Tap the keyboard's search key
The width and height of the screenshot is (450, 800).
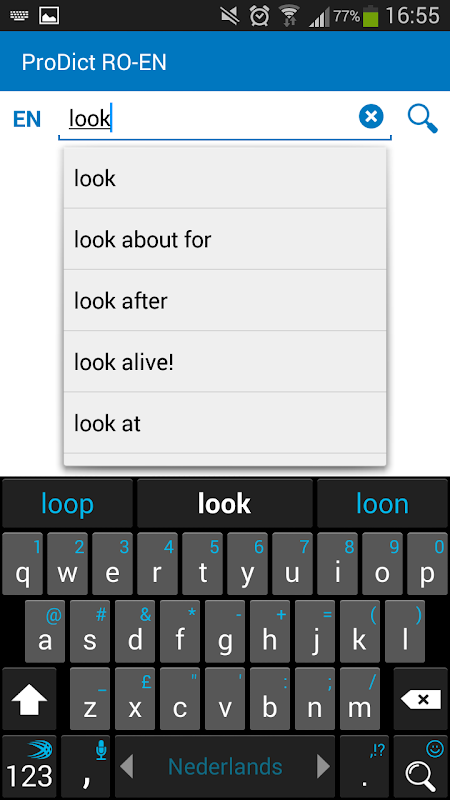point(421,766)
